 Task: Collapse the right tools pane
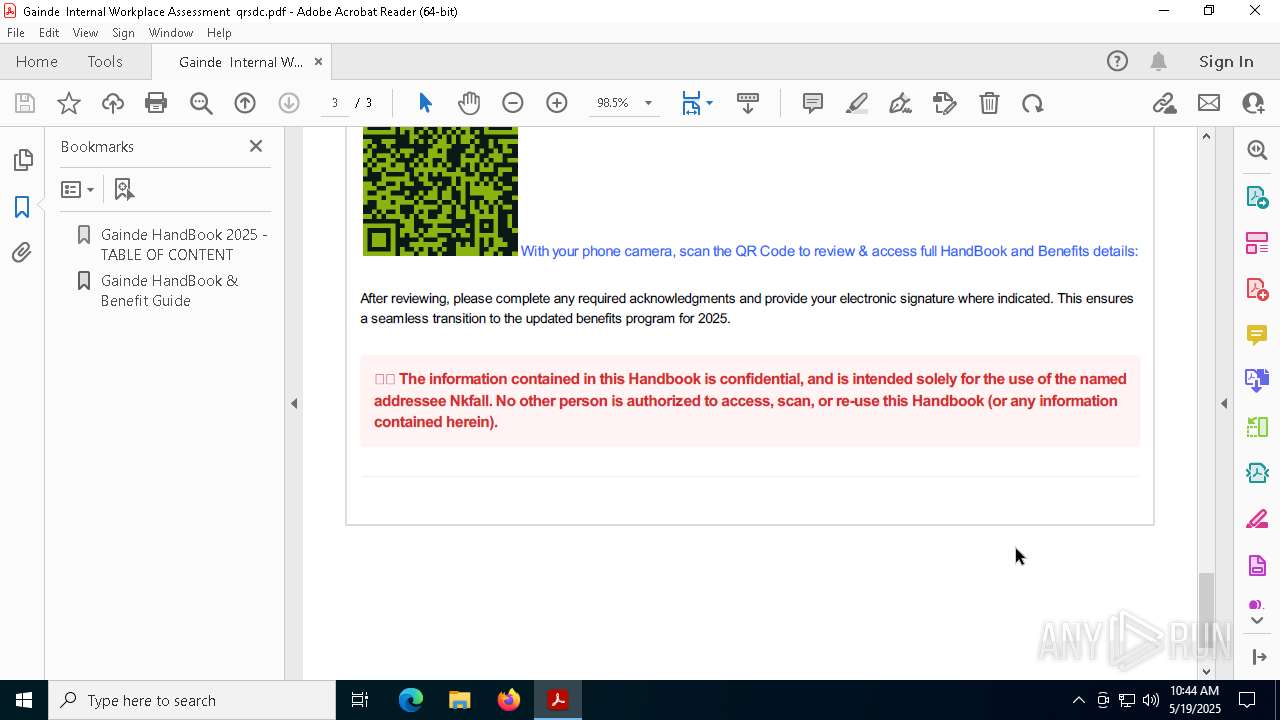click(1224, 404)
